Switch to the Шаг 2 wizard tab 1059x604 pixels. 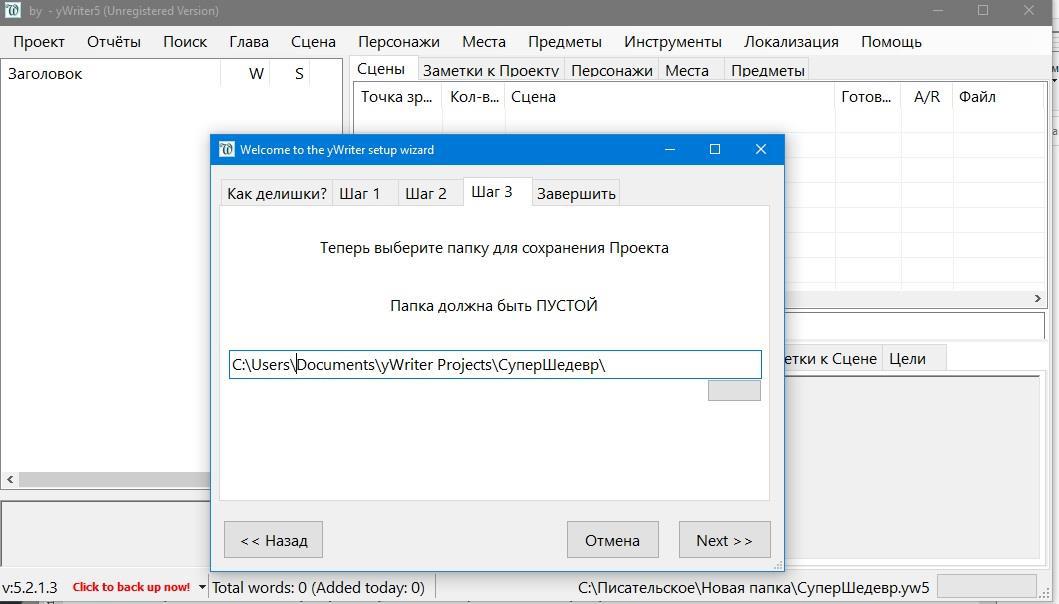coord(426,193)
